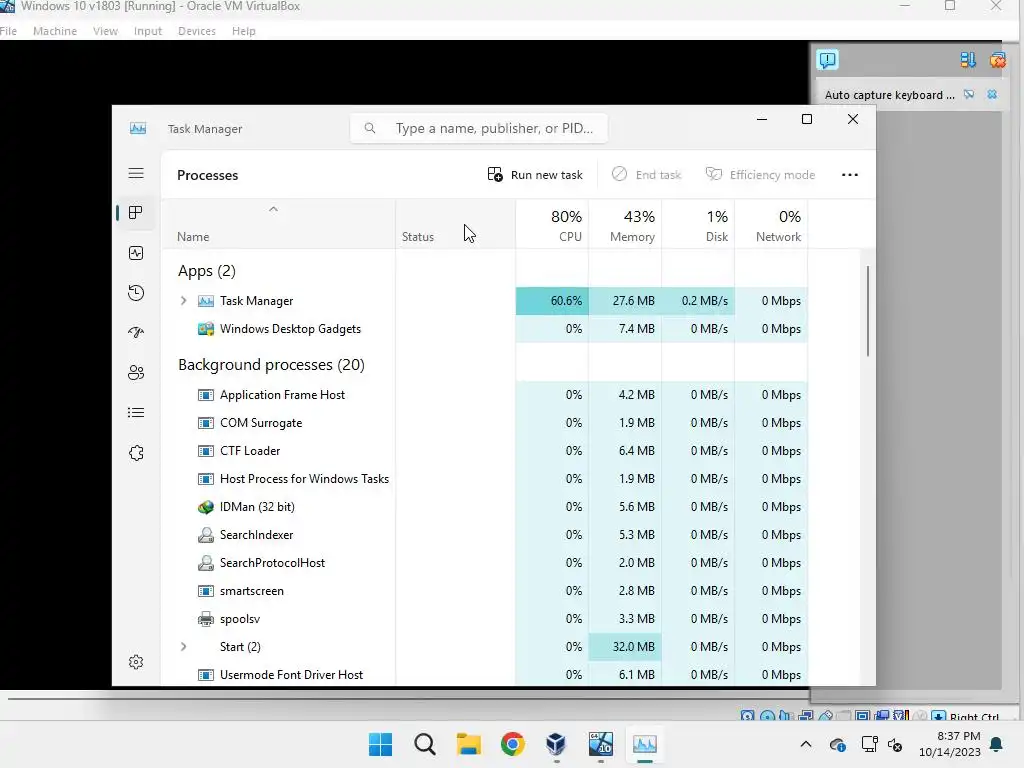Image resolution: width=1024 pixels, height=768 pixels.
Task: Click the End task button
Action: [x=647, y=174]
